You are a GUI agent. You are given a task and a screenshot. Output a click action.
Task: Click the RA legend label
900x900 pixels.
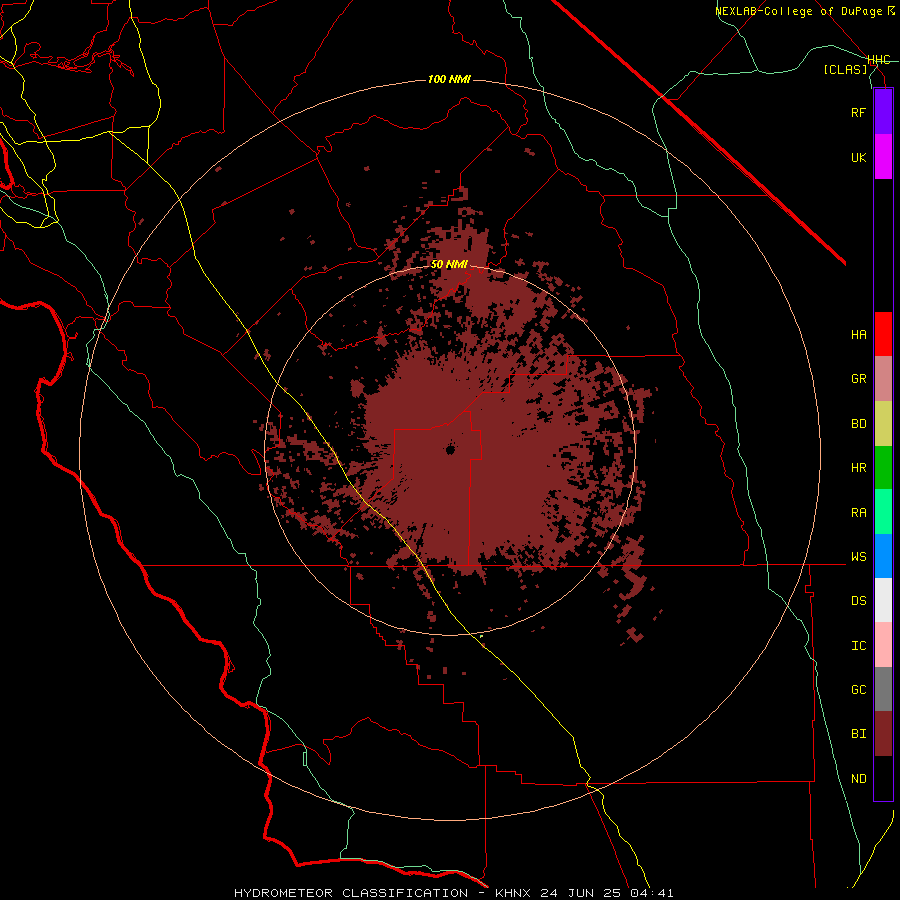click(x=858, y=513)
